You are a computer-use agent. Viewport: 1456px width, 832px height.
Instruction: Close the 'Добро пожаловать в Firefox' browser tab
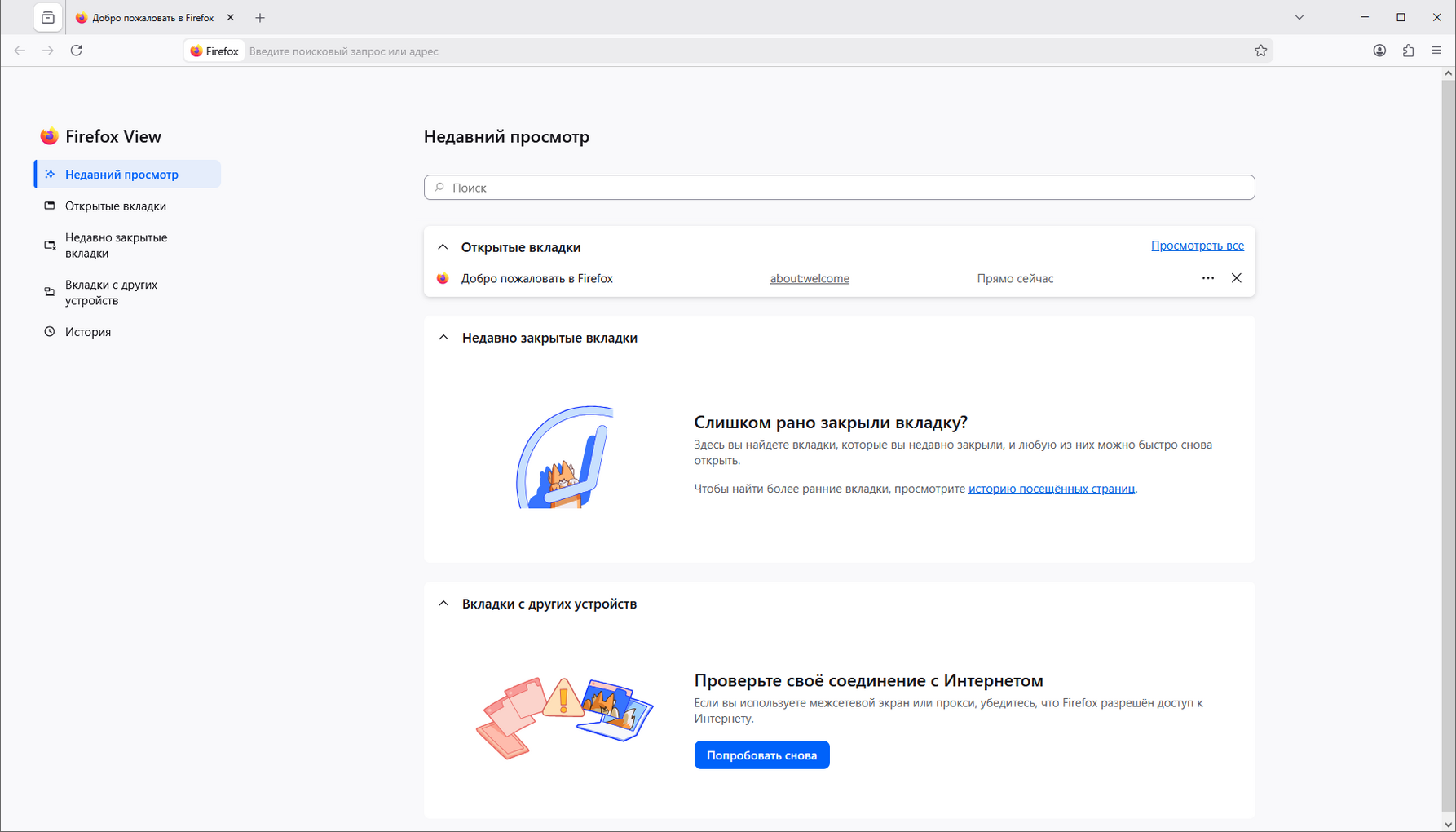pyautogui.click(x=231, y=17)
